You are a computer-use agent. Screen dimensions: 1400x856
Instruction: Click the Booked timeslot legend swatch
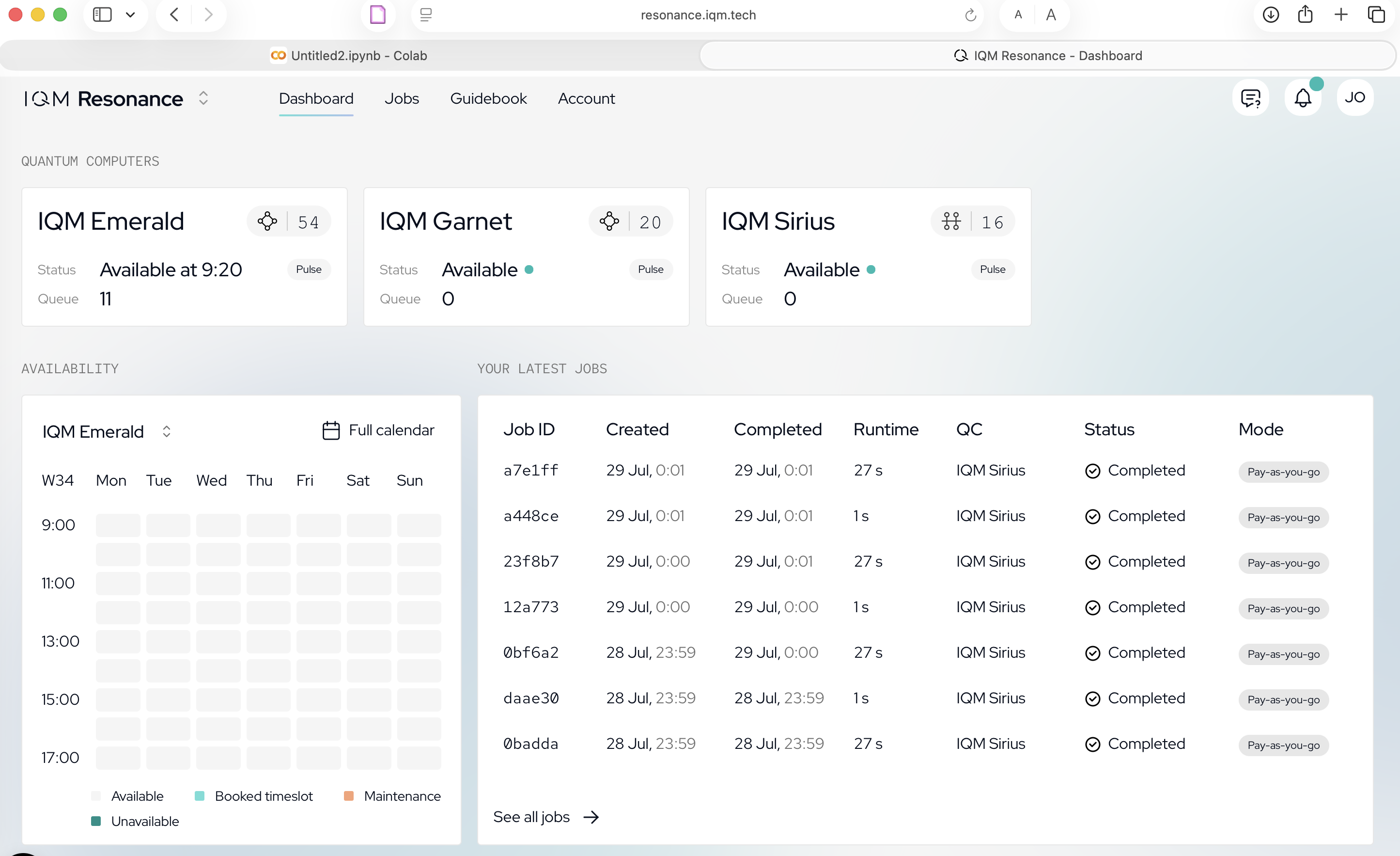pyautogui.click(x=200, y=796)
